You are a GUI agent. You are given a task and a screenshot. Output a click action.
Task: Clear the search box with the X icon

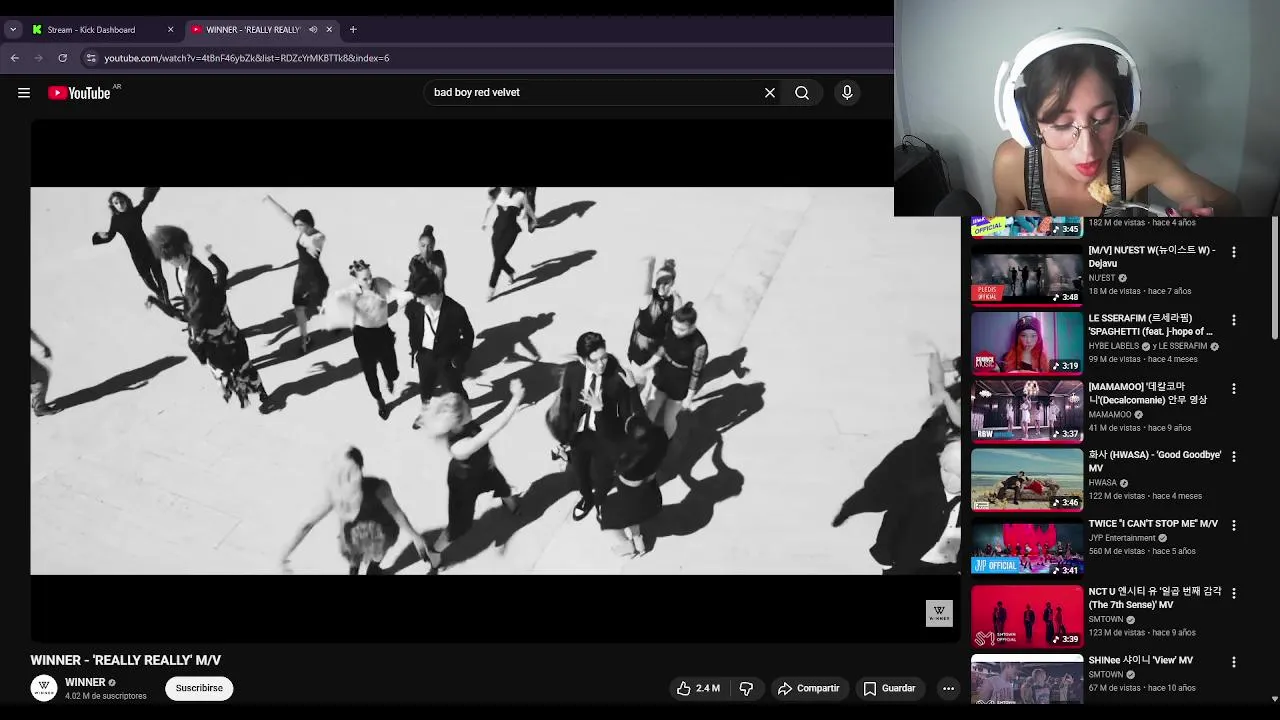pyautogui.click(x=770, y=93)
